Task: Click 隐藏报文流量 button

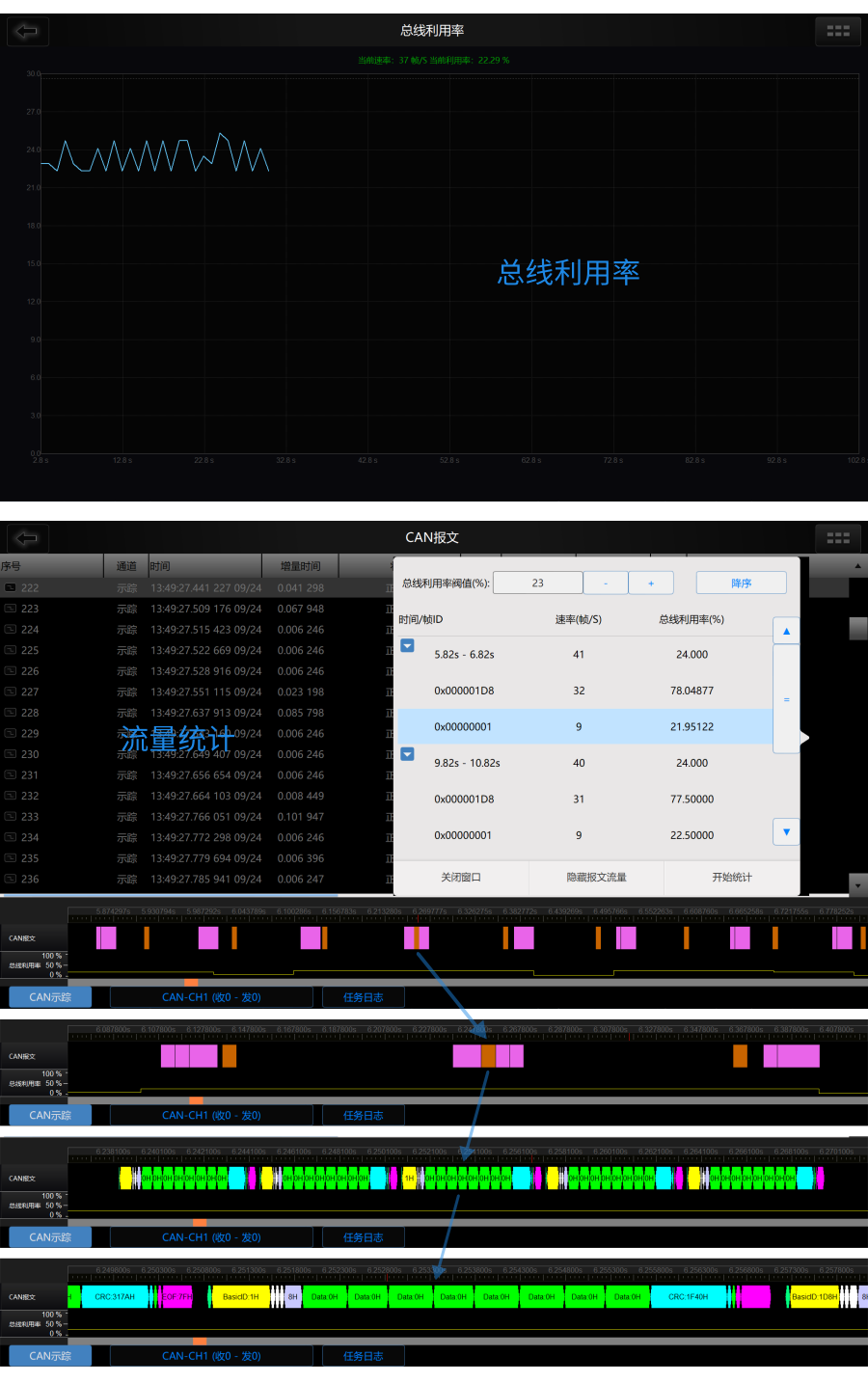Action: click(x=596, y=877)
